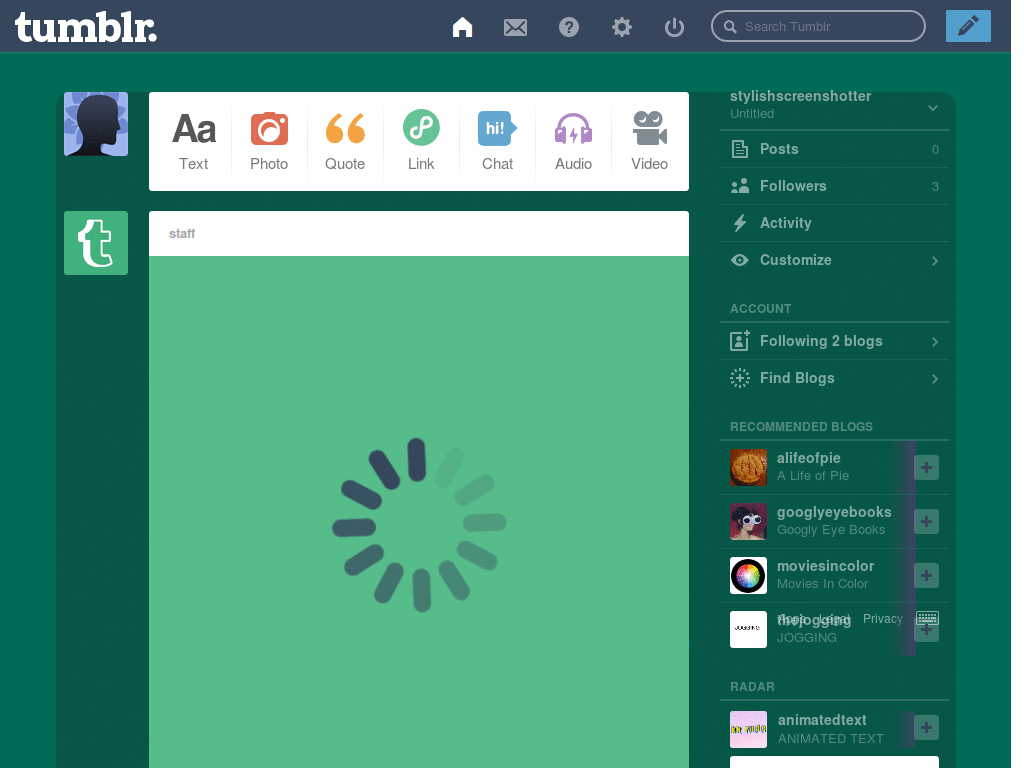Click the JOGGING blog thumbnail
The image size is (1024, 768).
748,630
